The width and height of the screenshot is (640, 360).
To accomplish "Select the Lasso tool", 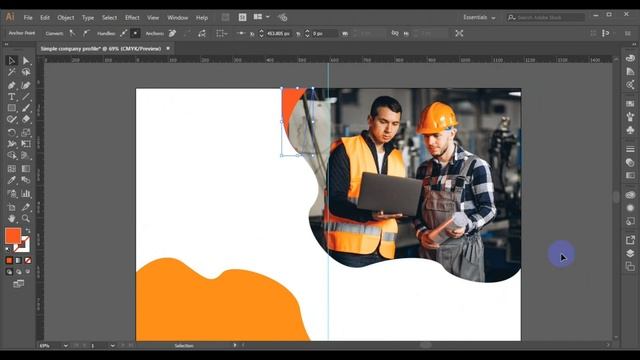I will click(x=26, y=72).
